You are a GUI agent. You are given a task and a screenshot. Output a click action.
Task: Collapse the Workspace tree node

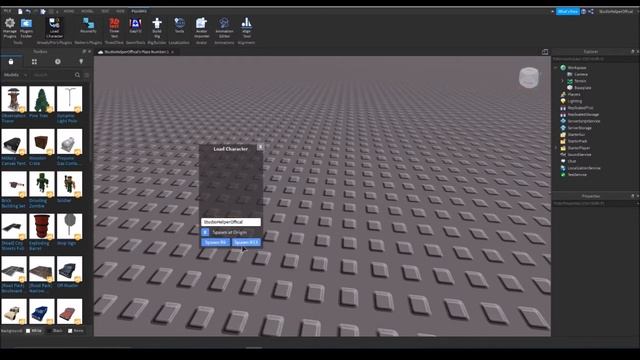pos(556,68)
